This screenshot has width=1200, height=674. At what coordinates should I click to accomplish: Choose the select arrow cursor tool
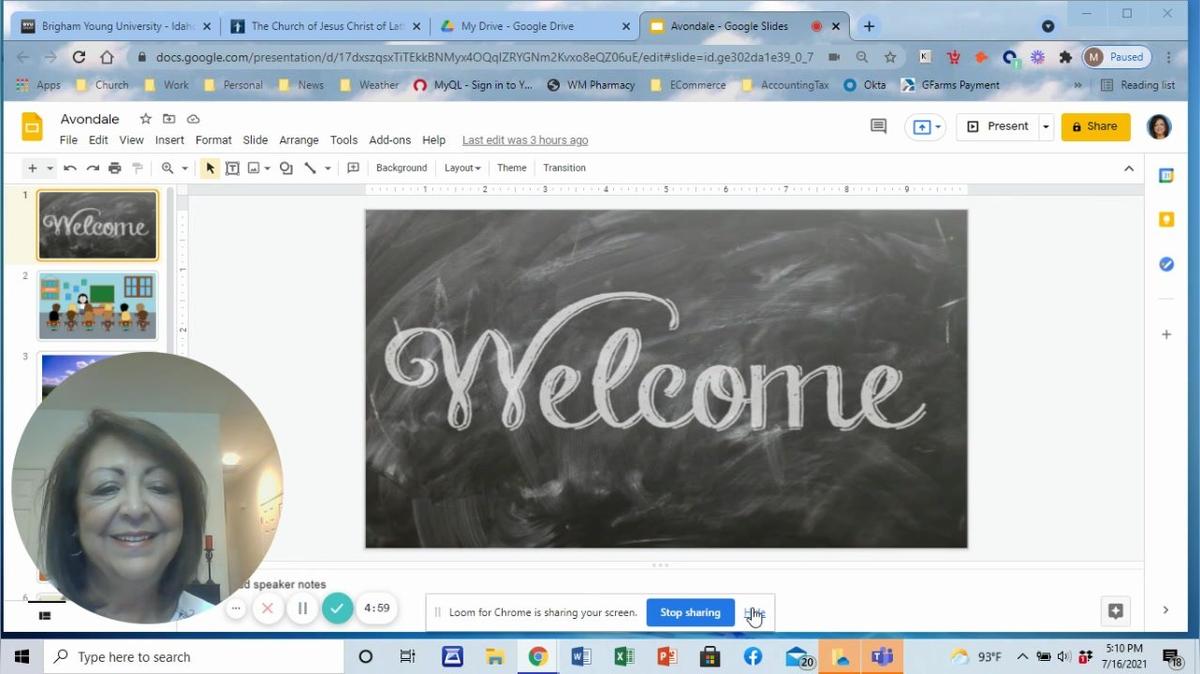(x=210, y=168)
